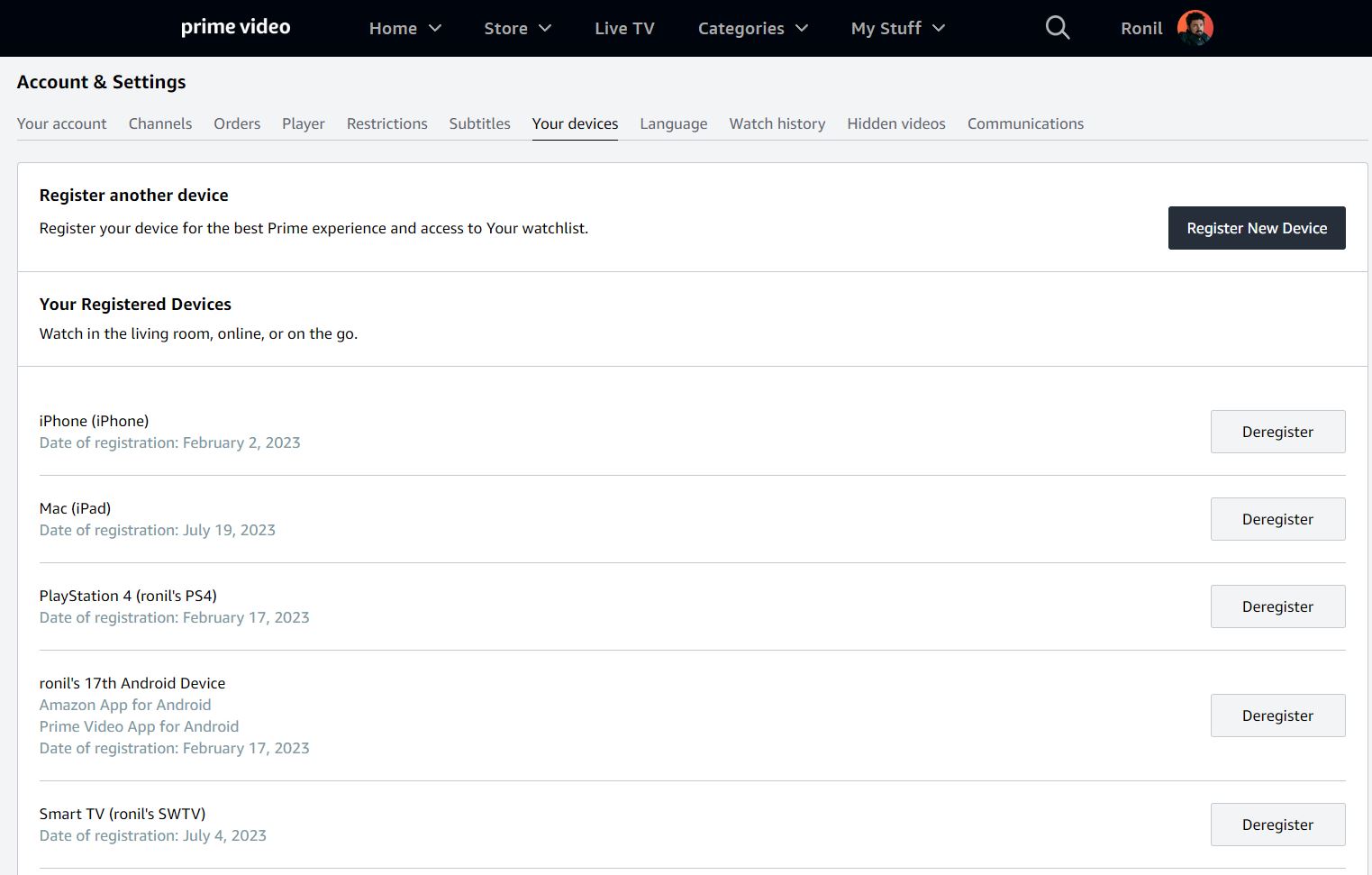1372x875 pixels.
Task: Deregister the iPhone device
Action: tap(1277, 432)
